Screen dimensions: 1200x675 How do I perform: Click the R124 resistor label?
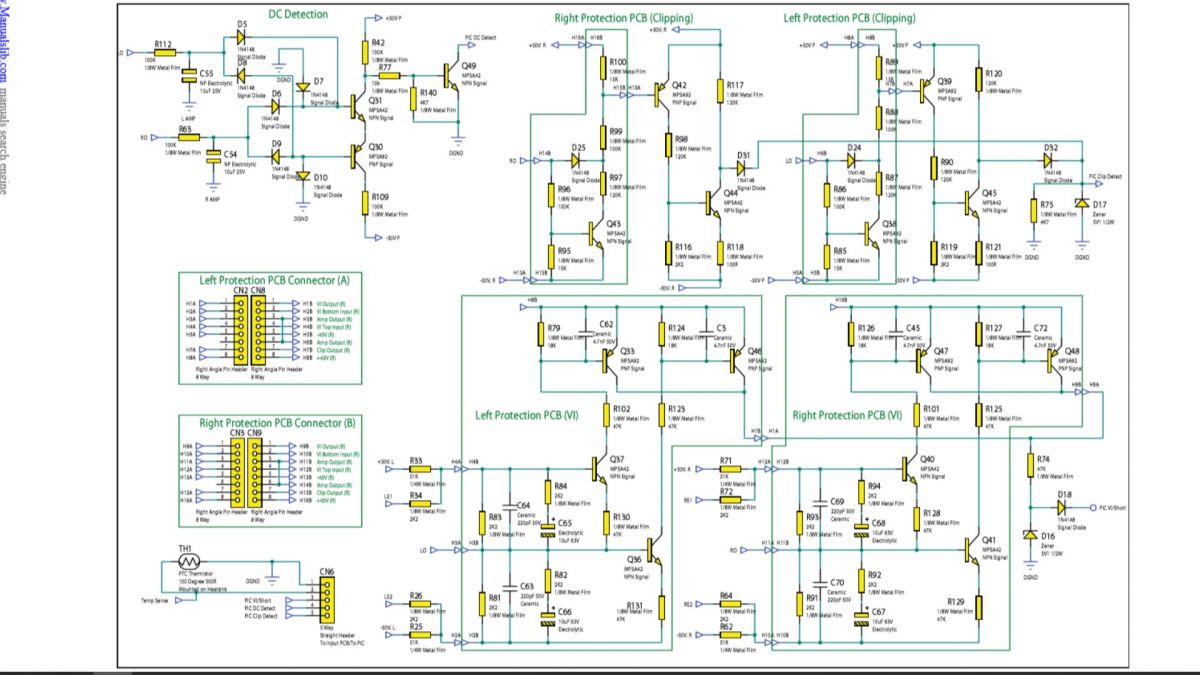click(x=677, y=327)
